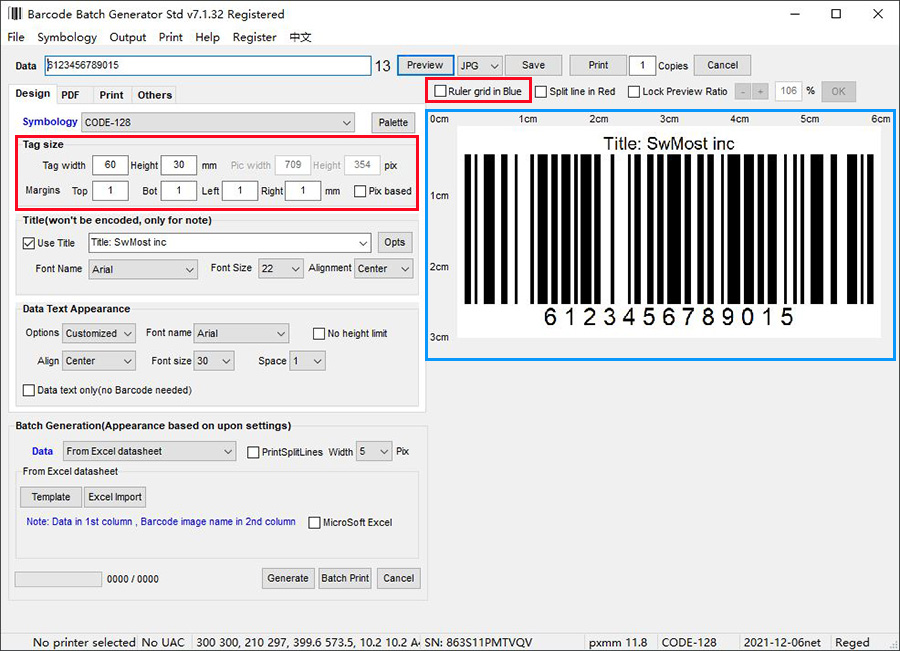Click the Tag width field
The height and width of the screenshot is (651, 900).
click(x=110, y=165)
